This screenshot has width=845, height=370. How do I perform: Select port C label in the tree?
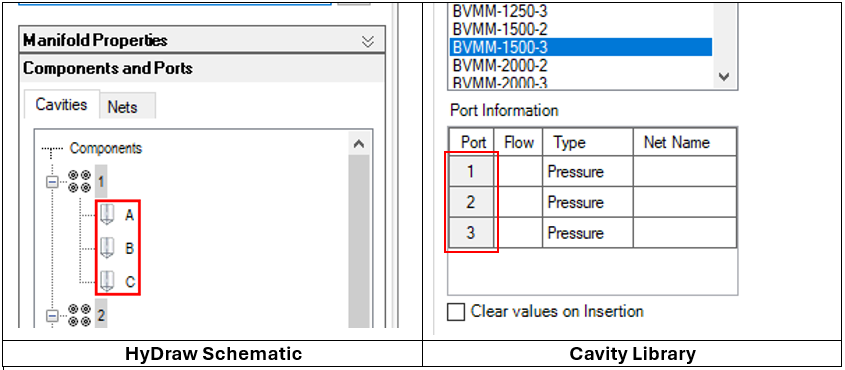(x=129, y=282)
